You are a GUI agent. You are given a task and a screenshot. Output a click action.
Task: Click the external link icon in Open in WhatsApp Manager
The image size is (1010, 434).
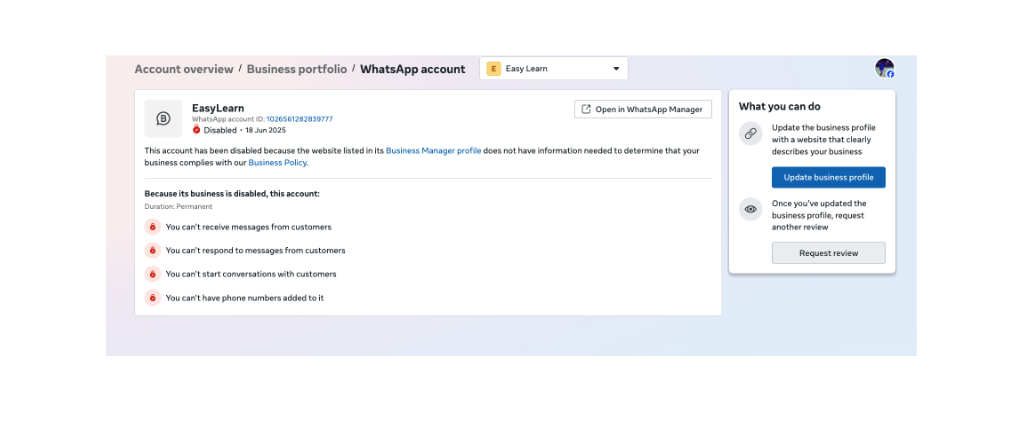586,109
